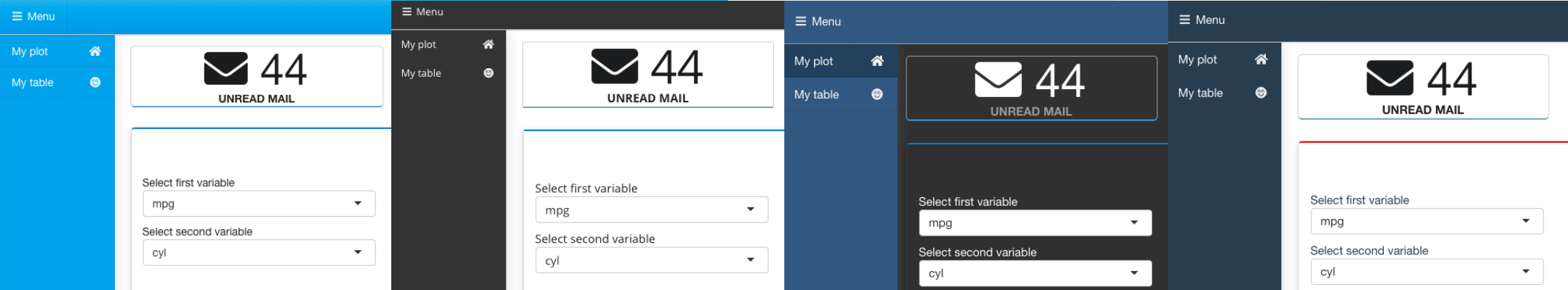Open My table in light blue sidebar

(57, 83)
